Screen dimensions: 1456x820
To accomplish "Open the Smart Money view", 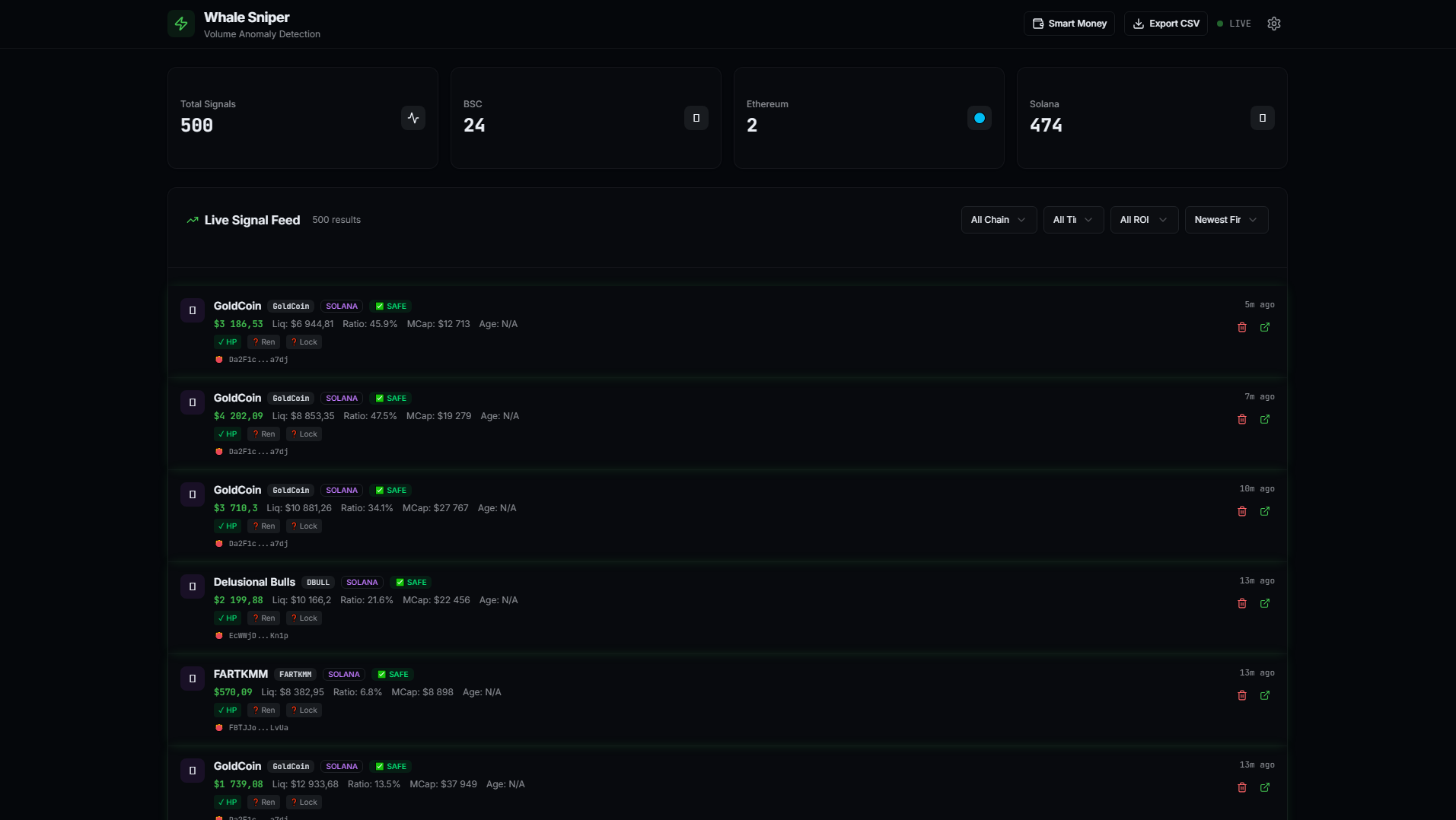I will click(1069, 24).
